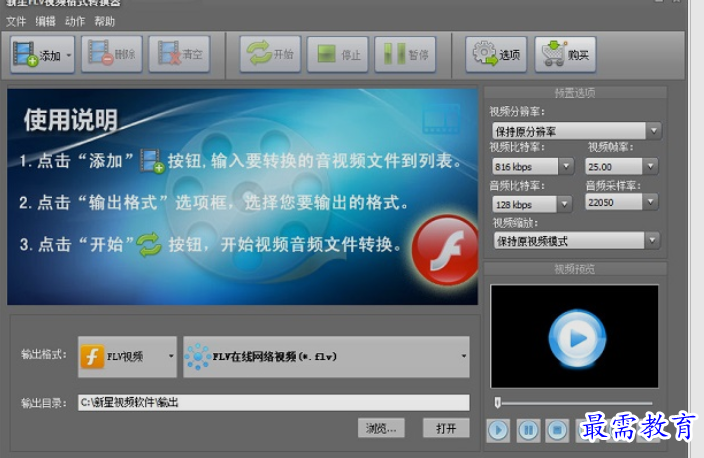This screenshot has height=458, width=704.
Task: Click the red Flash logo in the banner
Action: 445,250
